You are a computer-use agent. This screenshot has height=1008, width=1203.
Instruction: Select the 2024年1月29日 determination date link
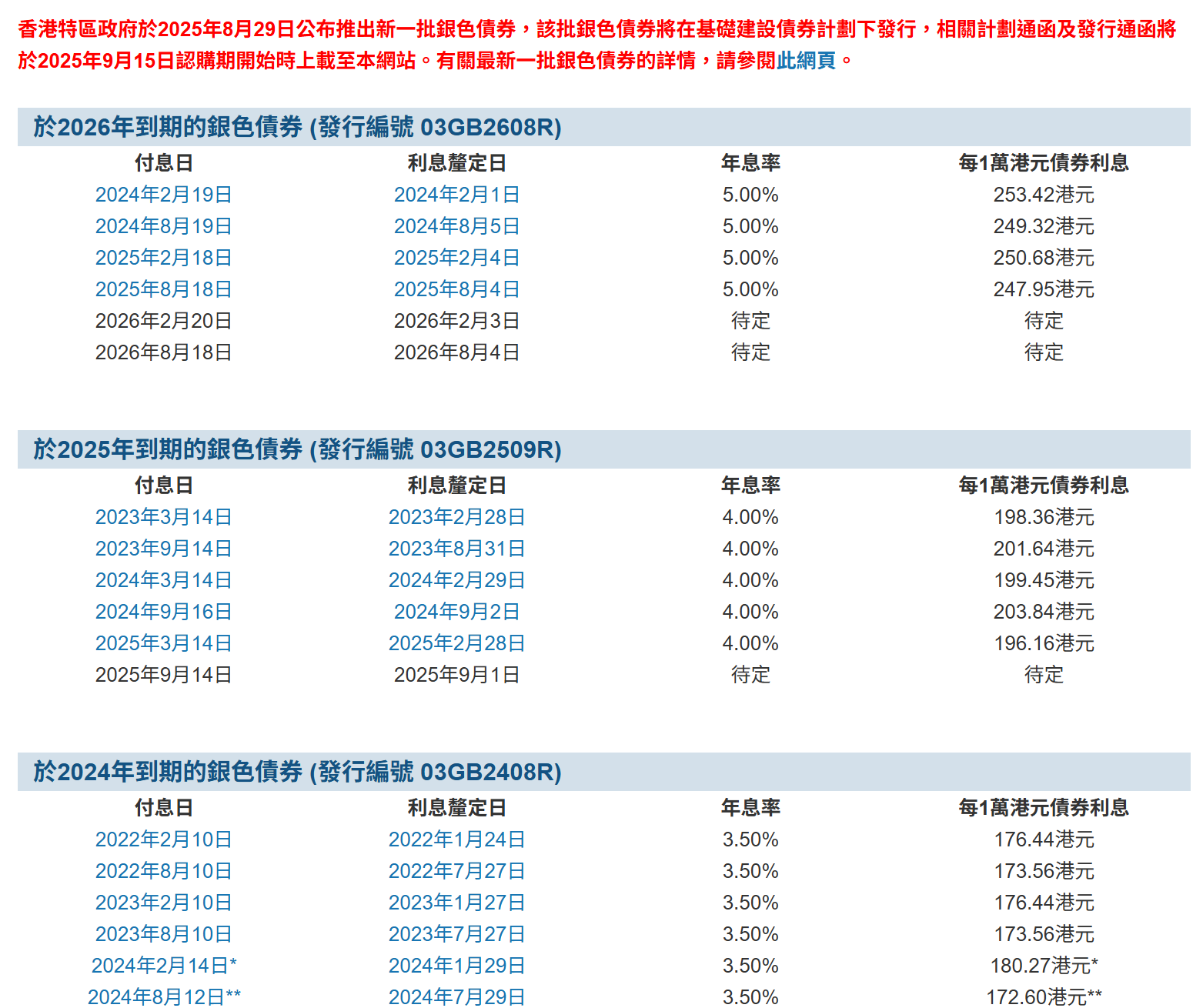click(456, 966)
